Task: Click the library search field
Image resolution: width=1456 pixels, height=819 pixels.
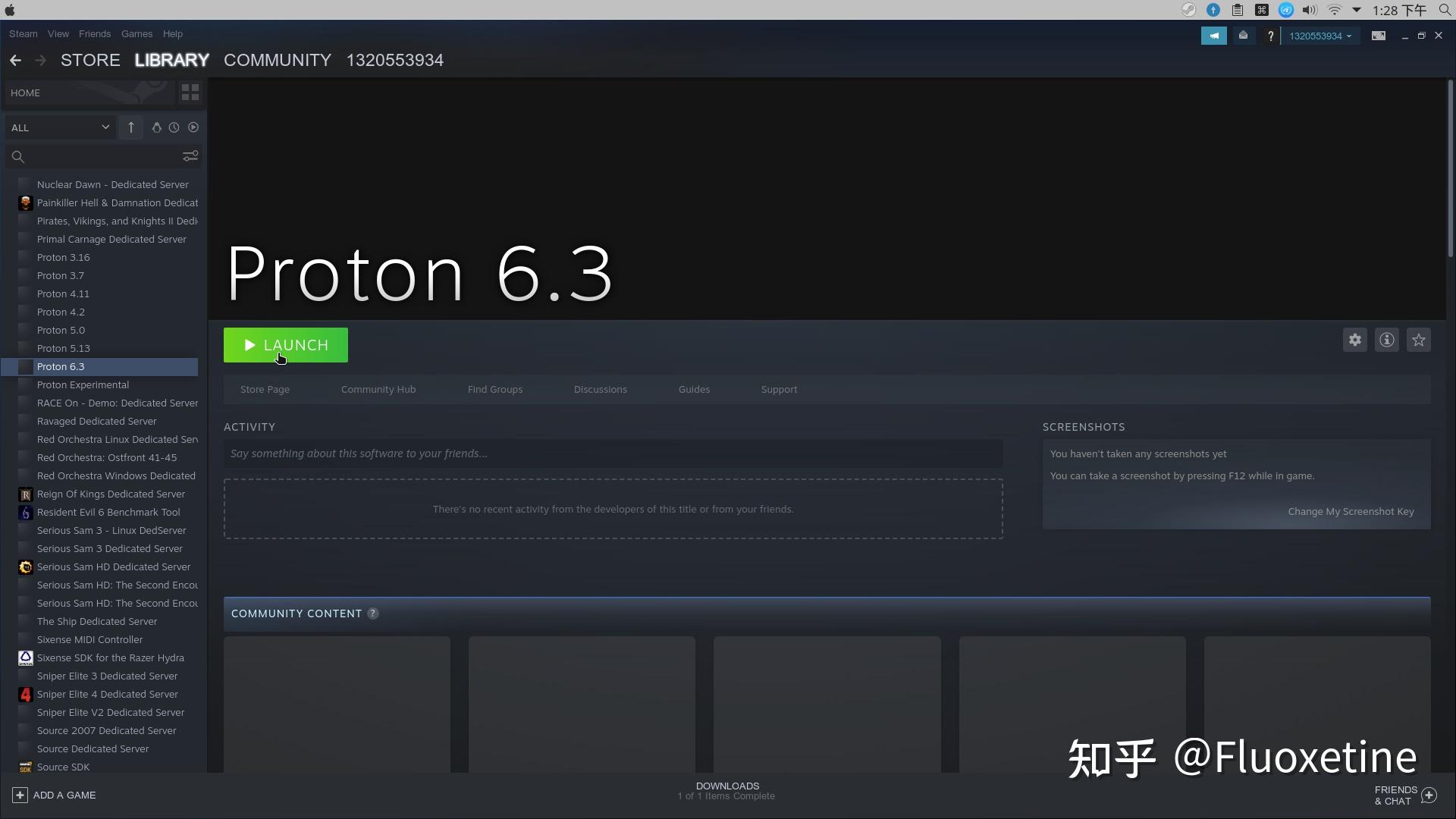Action: (x=91, y=156)
